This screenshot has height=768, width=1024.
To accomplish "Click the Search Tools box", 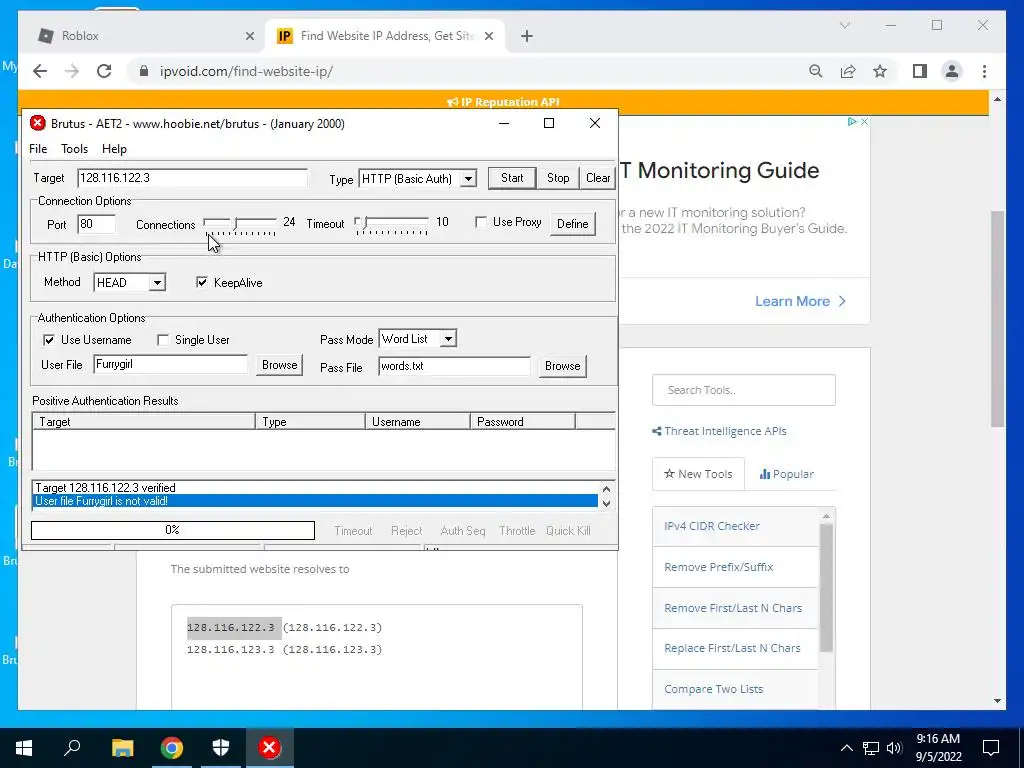I will 744,390.
